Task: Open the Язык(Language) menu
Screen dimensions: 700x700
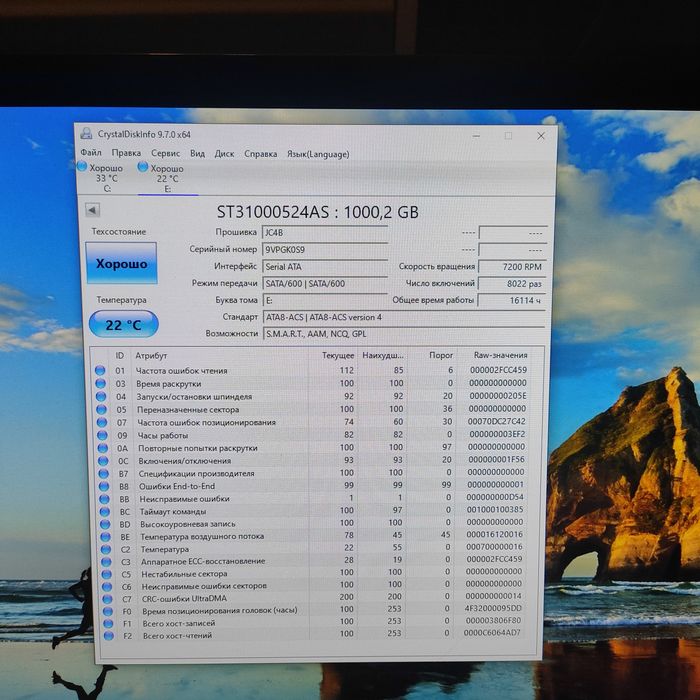Action: (318, 154)
